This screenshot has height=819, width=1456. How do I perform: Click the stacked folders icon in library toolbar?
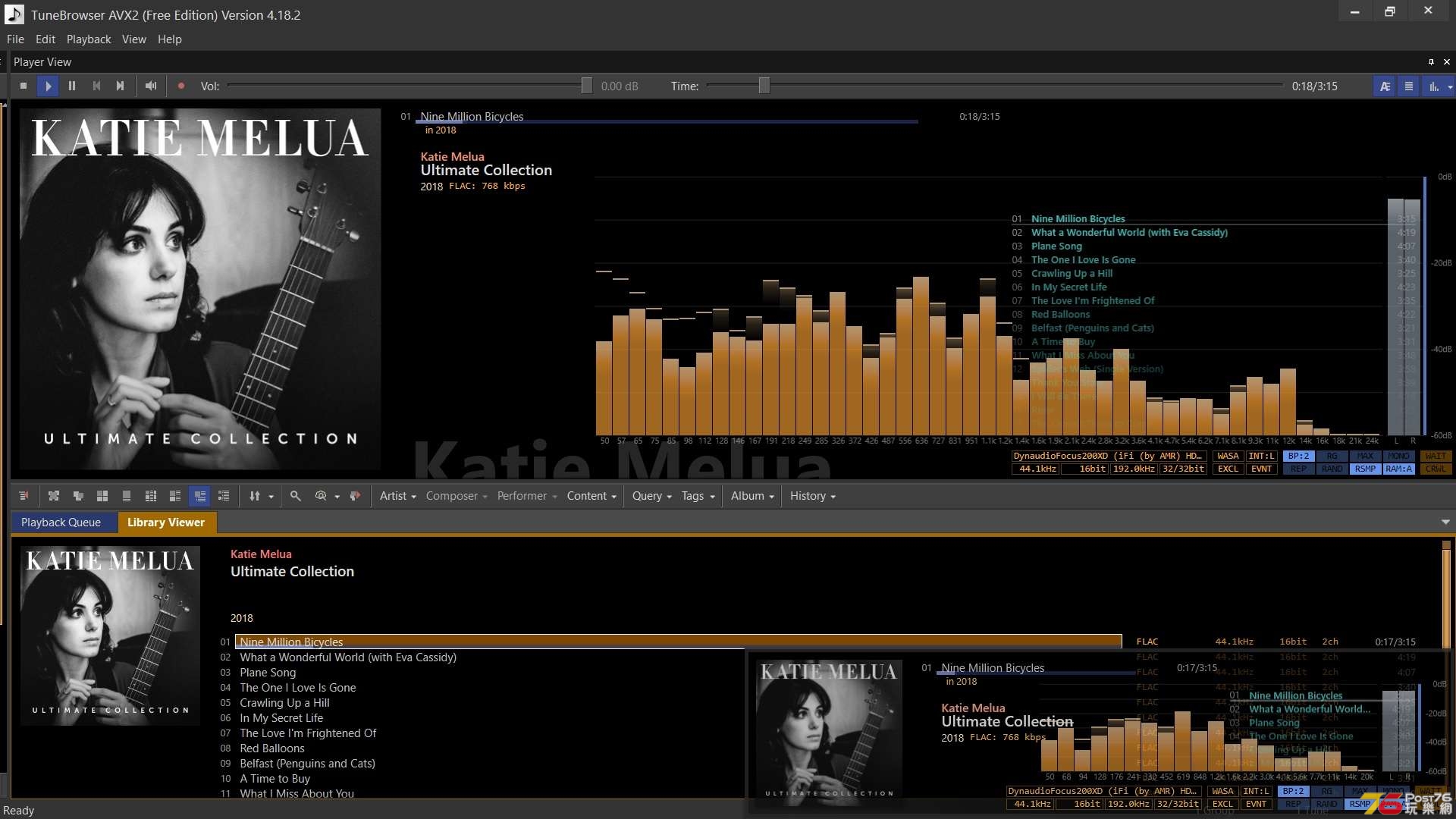[78, 496]
